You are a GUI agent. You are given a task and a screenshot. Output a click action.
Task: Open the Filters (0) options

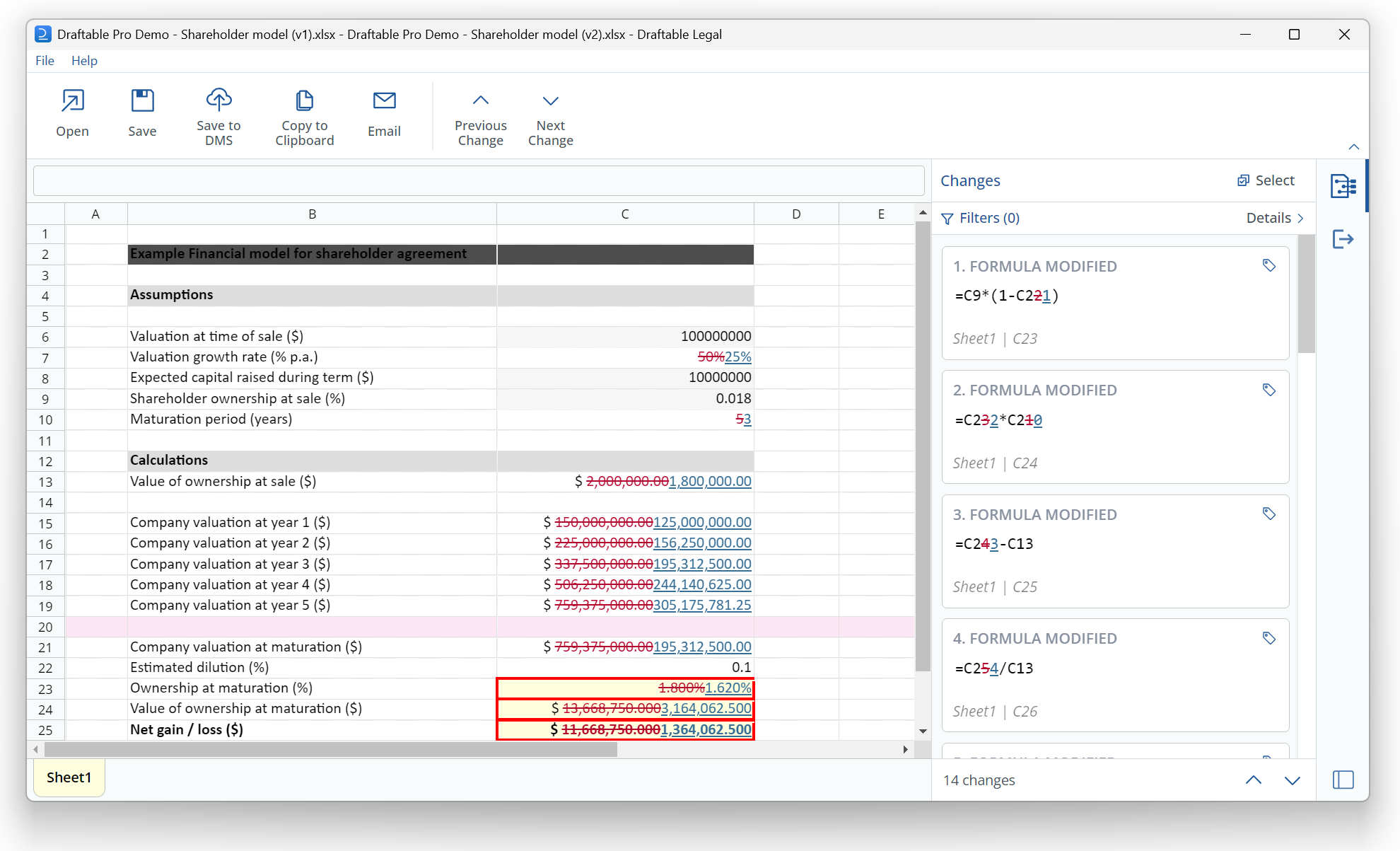[981, 218]
